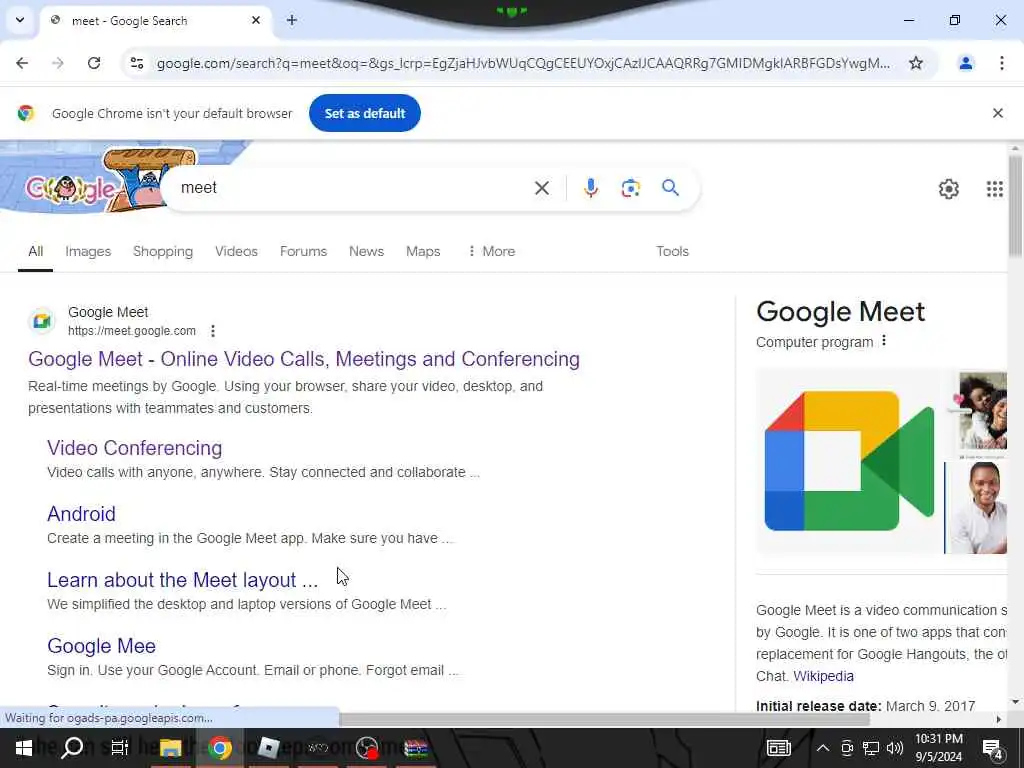Open the volume control in system tray
This screenshot has height=768, width=1024.
click(895, 748)
